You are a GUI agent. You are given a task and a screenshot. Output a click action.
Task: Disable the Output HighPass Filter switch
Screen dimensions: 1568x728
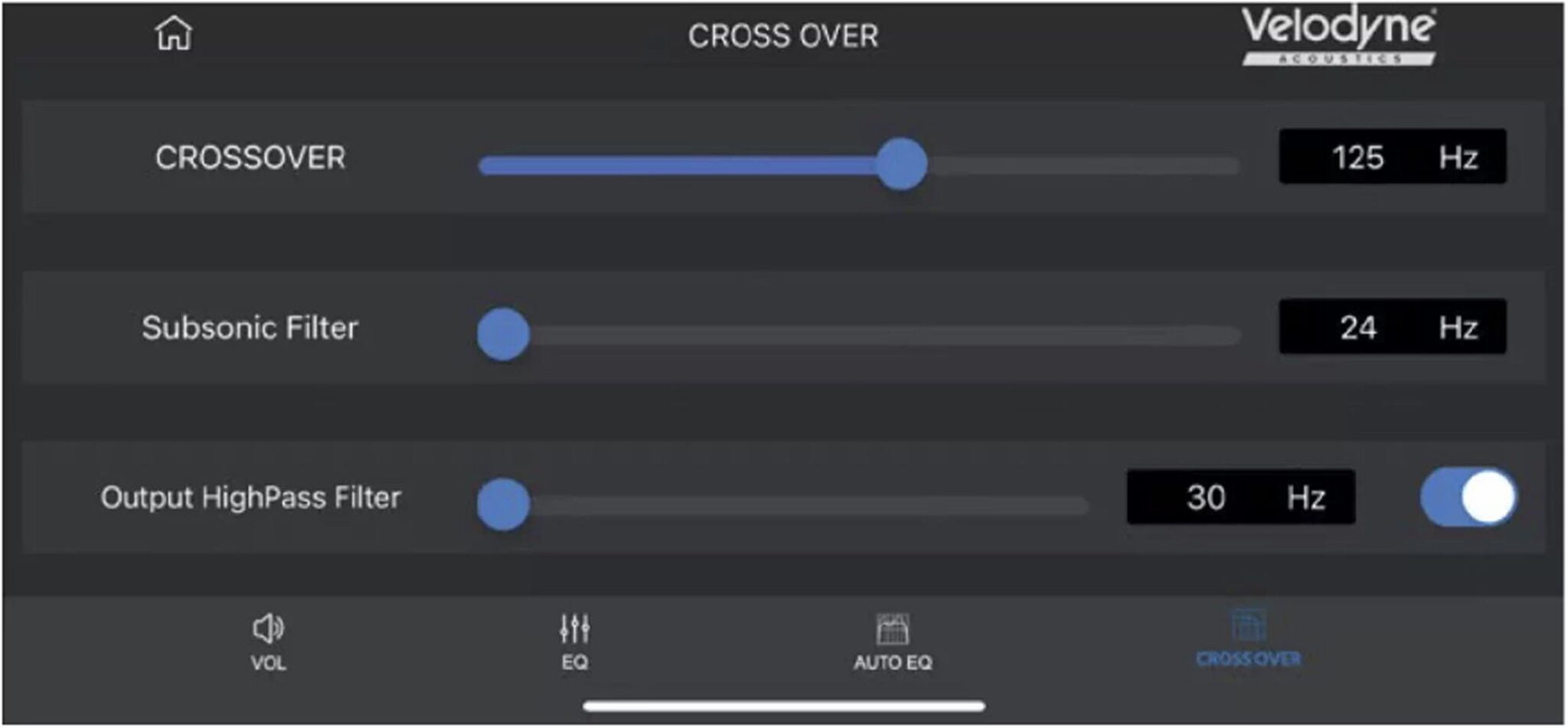[1468, 497]
